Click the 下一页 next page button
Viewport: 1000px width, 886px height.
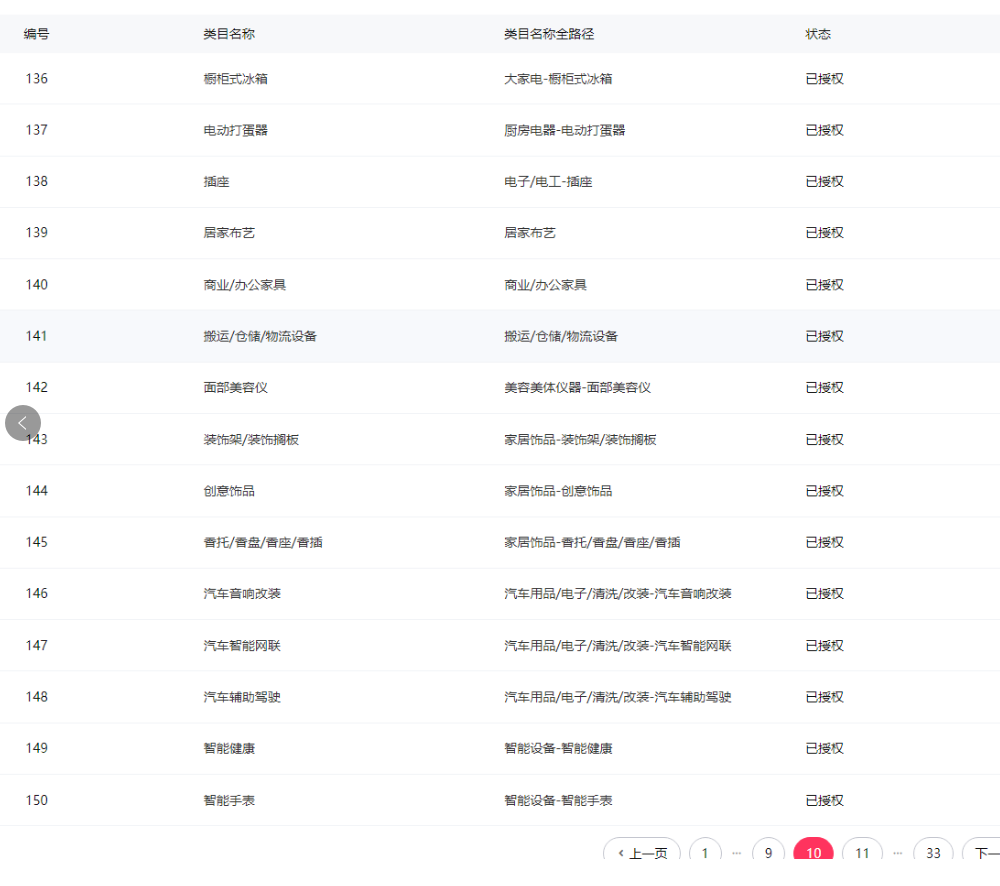point(984,853)
